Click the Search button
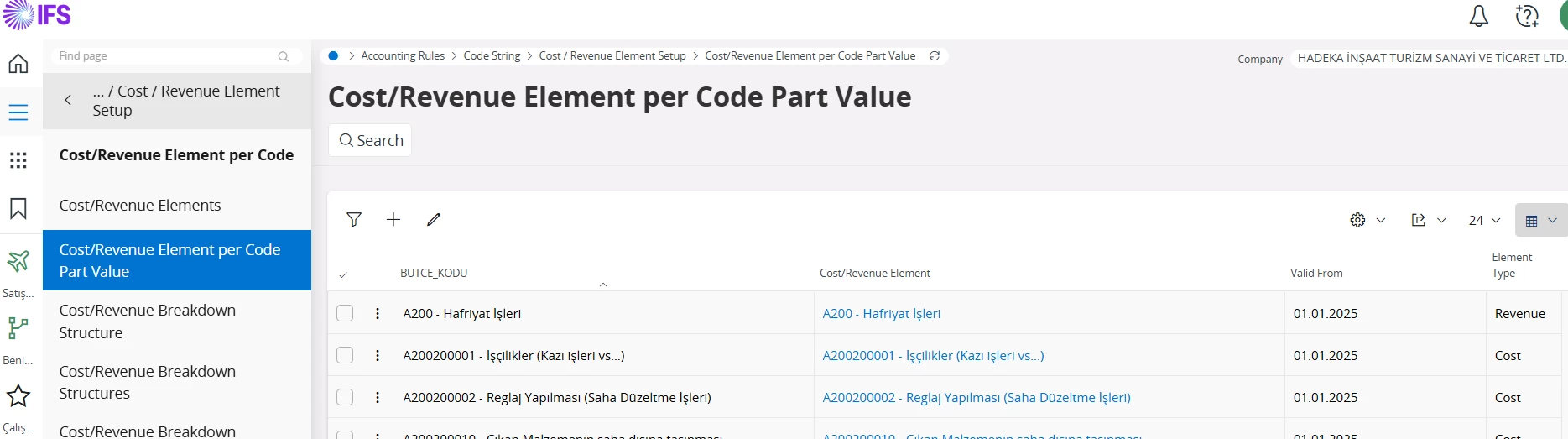The image size is (1568, 439). point(370,140)
